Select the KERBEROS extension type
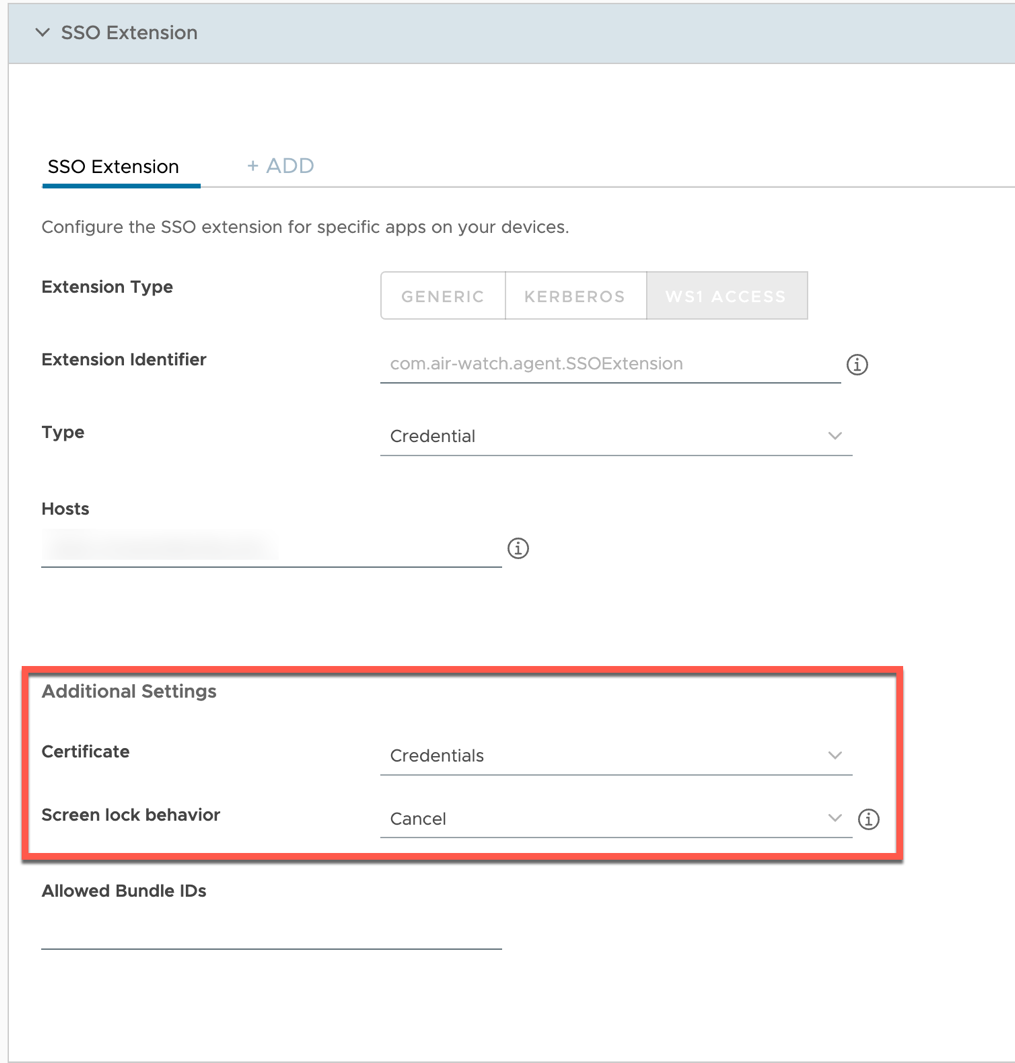 point(575,296)
